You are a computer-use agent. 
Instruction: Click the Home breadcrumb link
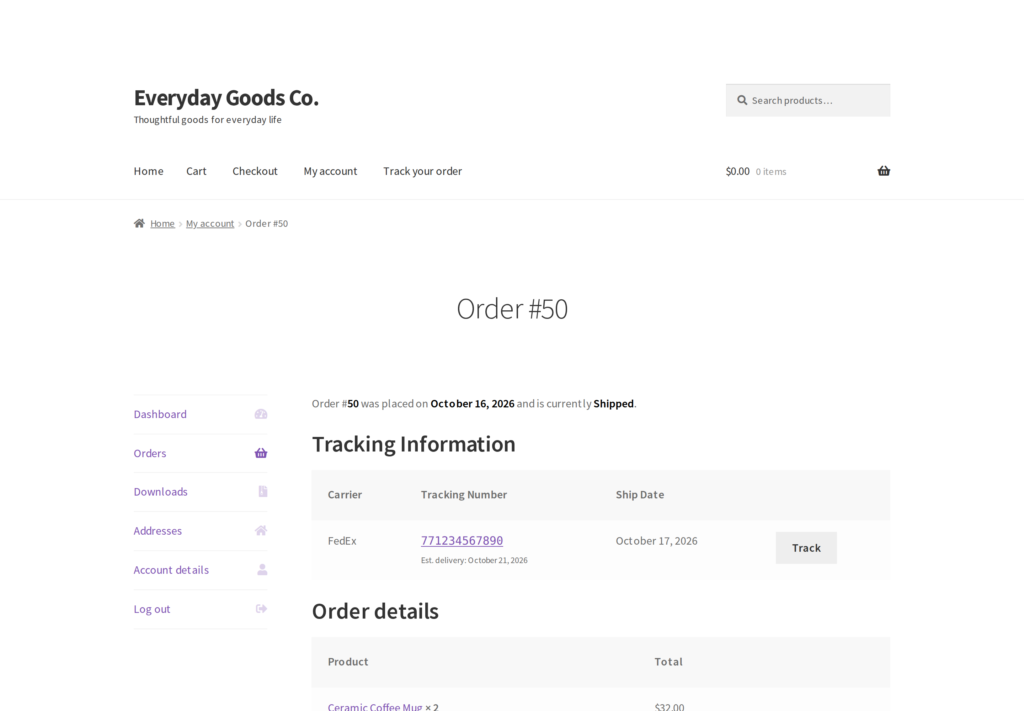point(162,223)
